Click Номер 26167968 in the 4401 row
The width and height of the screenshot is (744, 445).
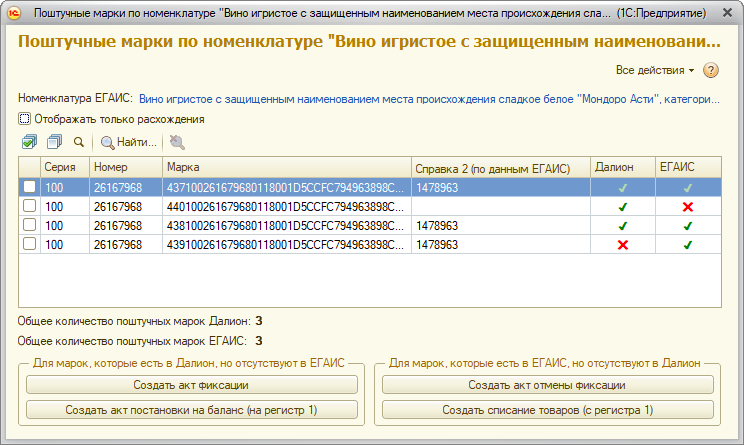(x=118, y=207)
